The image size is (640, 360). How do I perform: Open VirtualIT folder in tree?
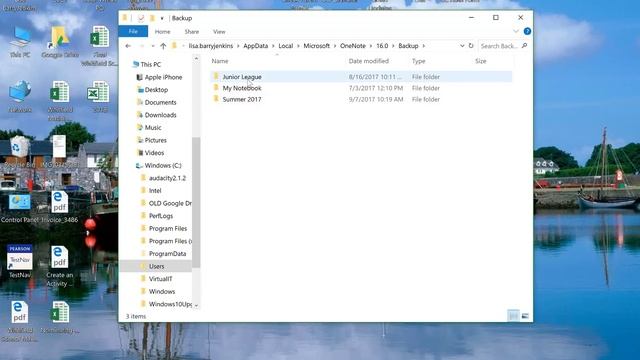tap(160, 279)
